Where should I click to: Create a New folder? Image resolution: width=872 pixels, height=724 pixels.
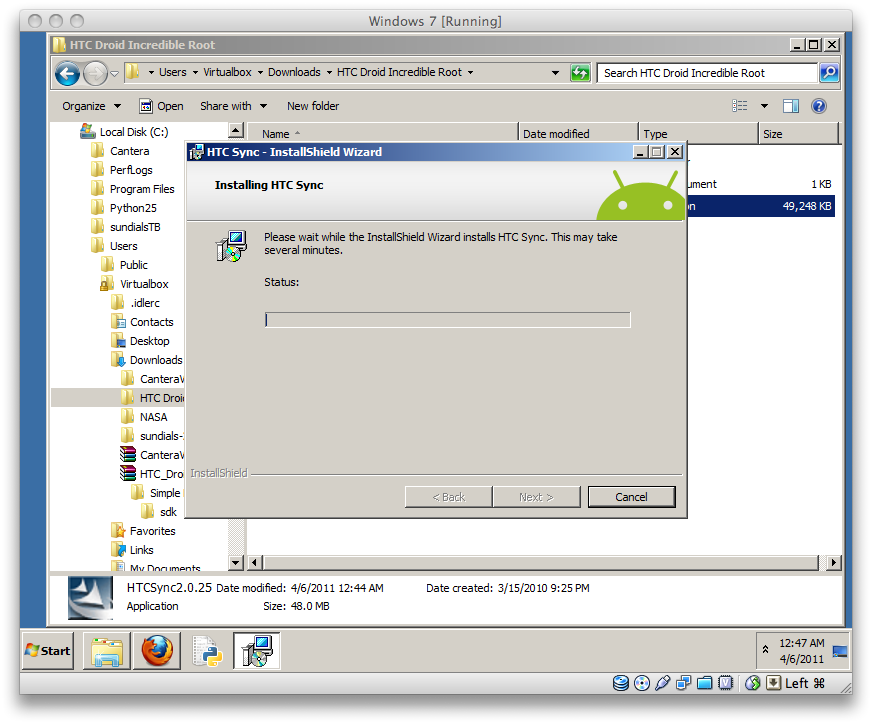click(x=313, y=106)
